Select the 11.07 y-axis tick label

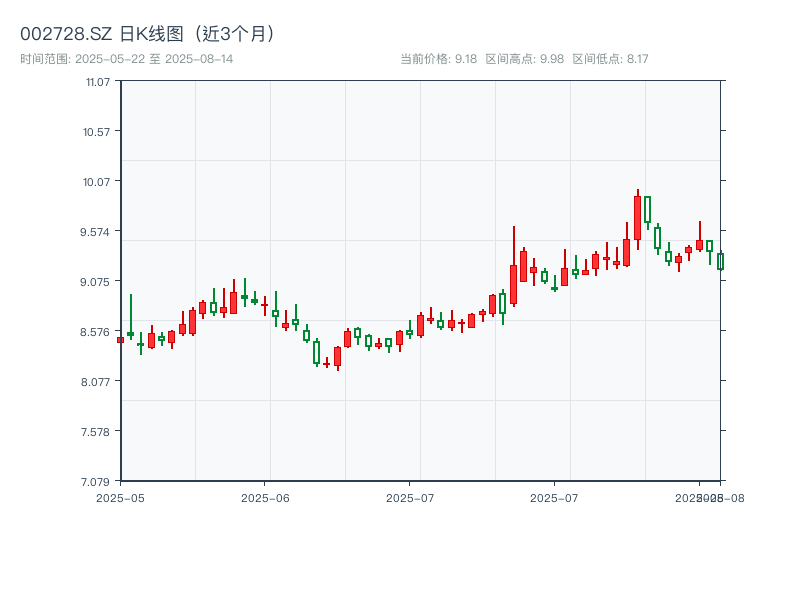coord(97,81)
